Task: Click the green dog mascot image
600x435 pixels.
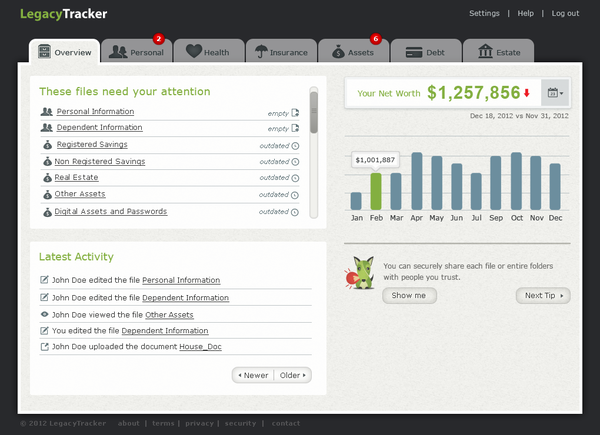Action: [359, 272]
